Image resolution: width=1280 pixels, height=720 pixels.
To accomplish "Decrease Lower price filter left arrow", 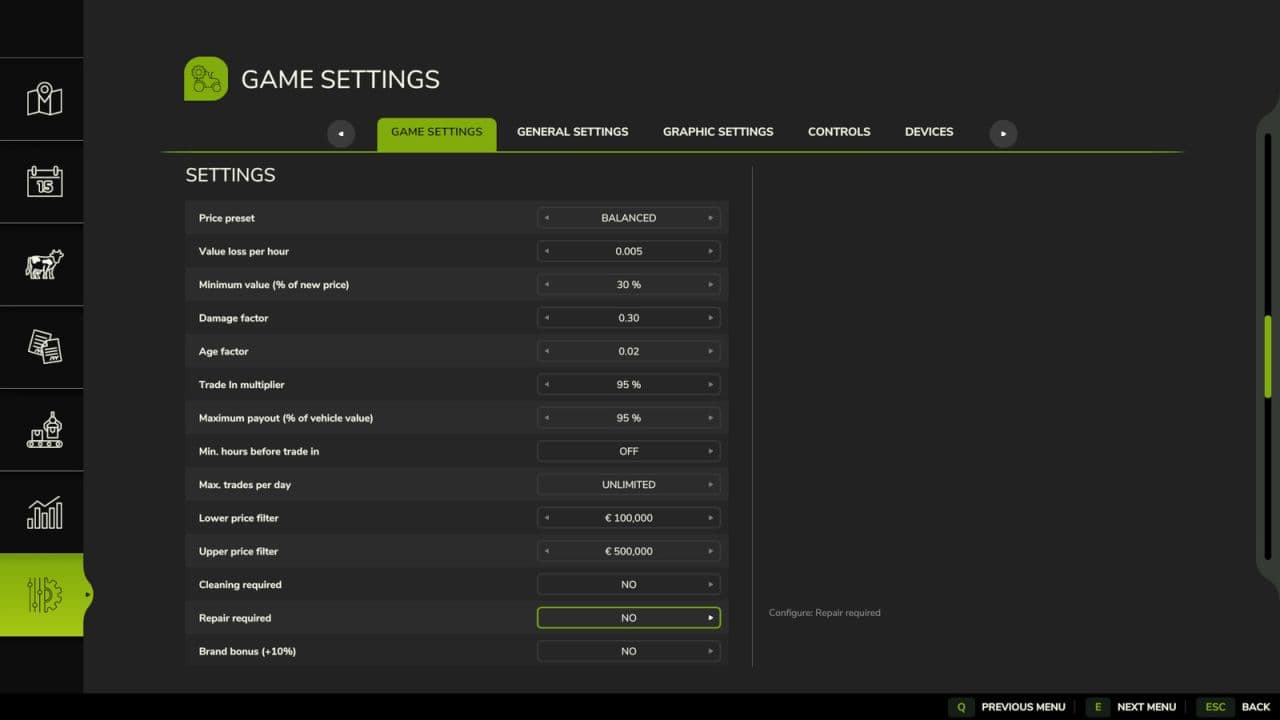I will pyautogui.click(x=546, y=518).
